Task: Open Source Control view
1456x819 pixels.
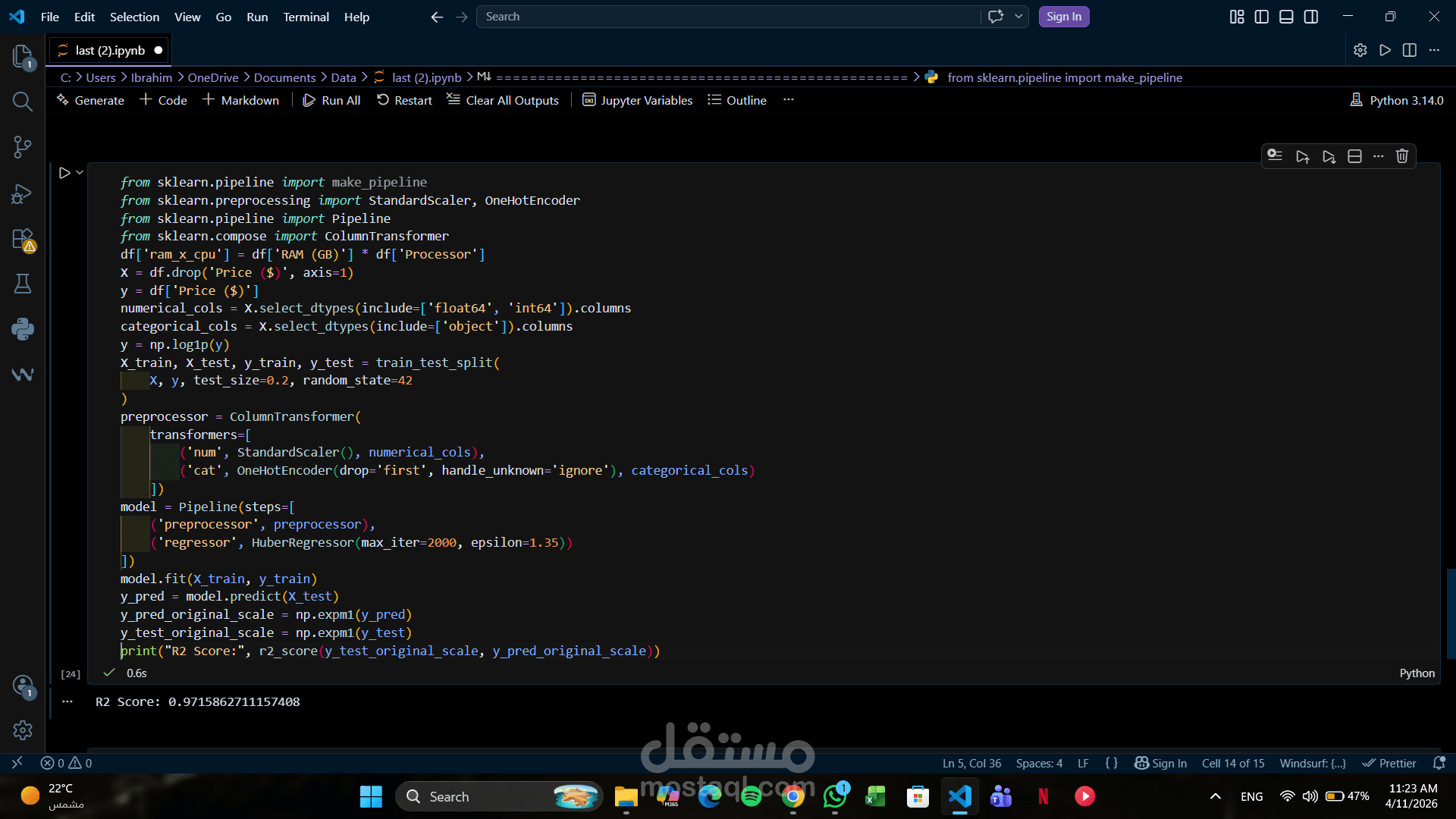Action: click(22, 147)
